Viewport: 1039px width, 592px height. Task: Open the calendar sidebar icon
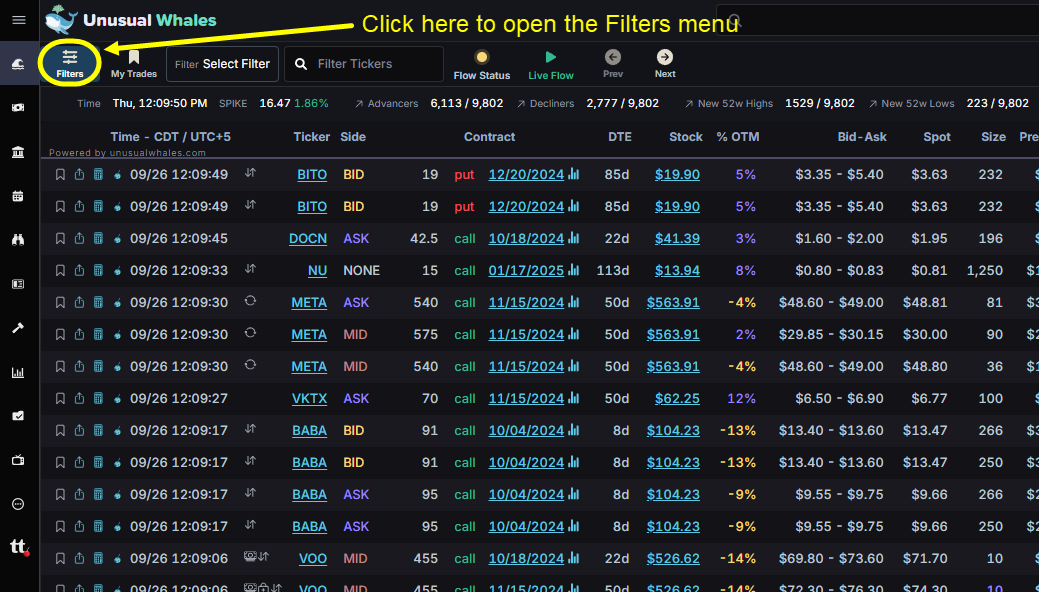point(19,196)
